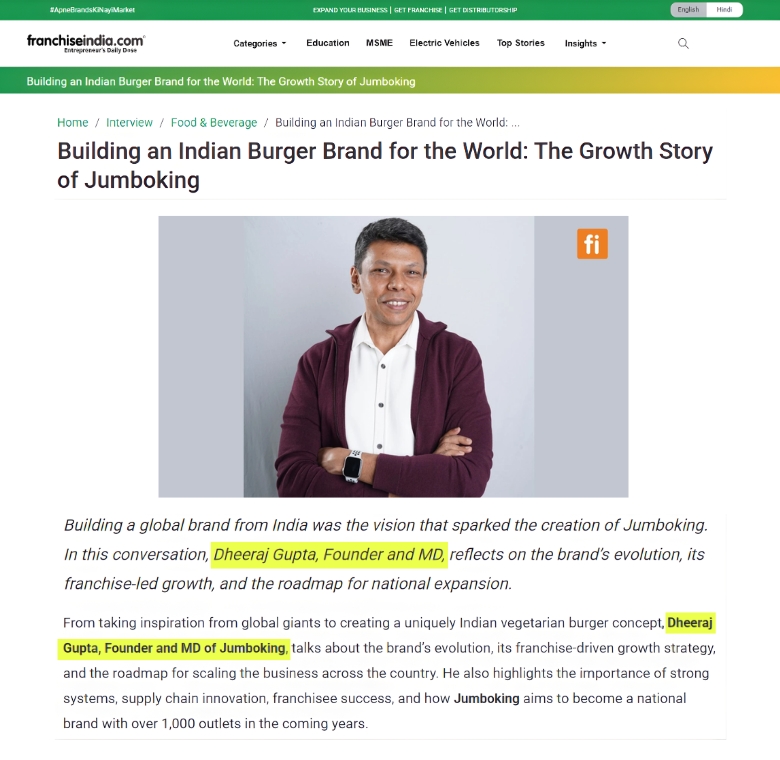Open the Education menu item
The image size is (780, 760).
(x=328, y=43)
